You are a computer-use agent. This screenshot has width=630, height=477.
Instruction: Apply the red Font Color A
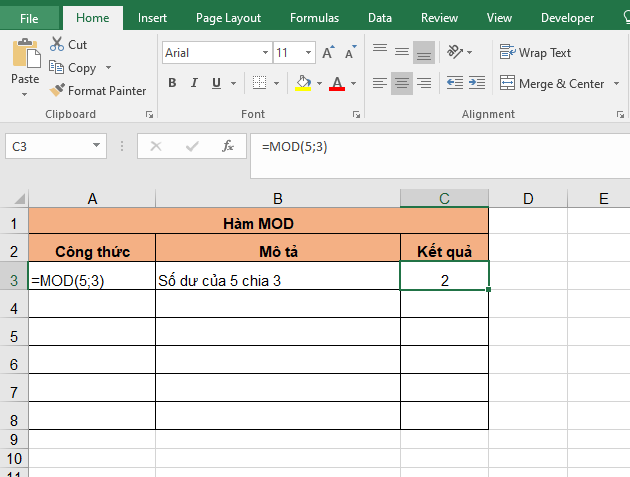337,83
